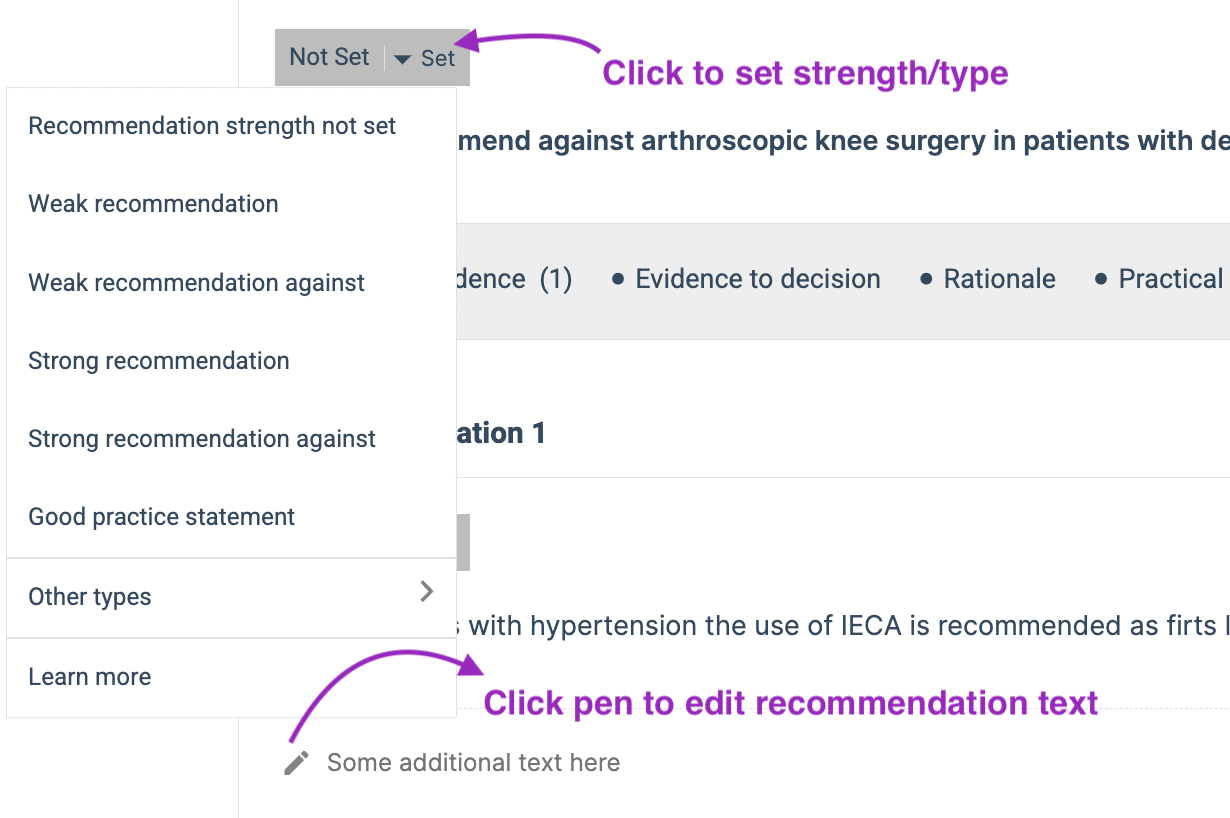Click Learn more in the dropdown
Screen dimensions: 1230x818
point(231,677)
